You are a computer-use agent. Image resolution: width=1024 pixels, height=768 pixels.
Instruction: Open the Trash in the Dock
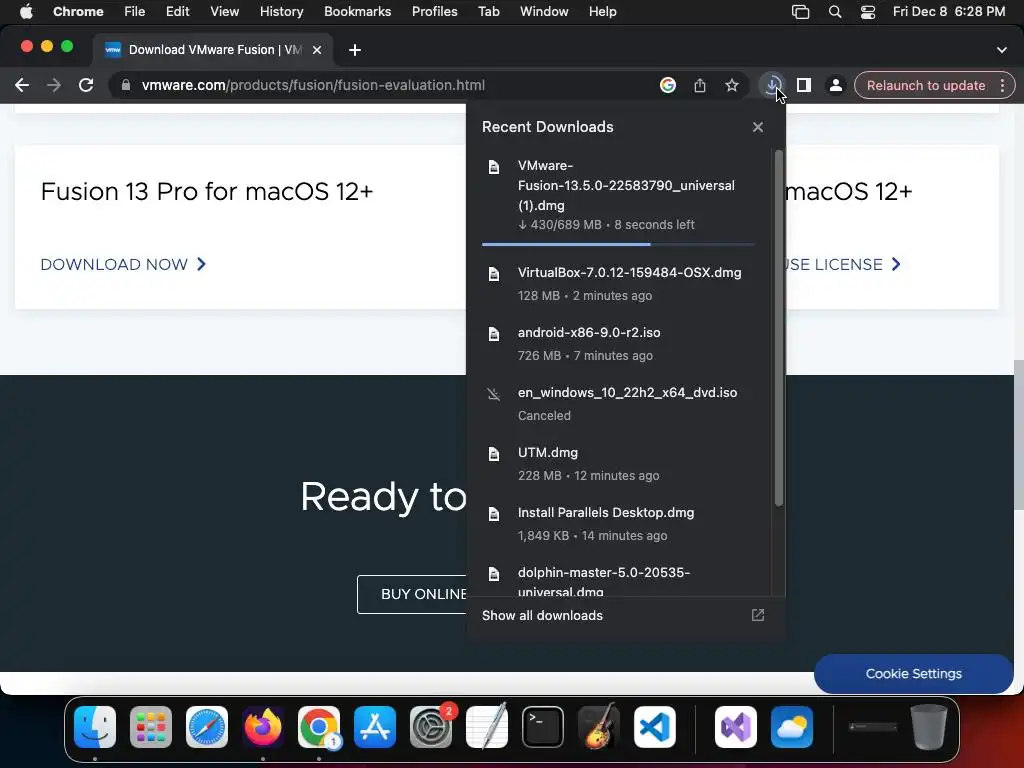(x=929, y=727)
